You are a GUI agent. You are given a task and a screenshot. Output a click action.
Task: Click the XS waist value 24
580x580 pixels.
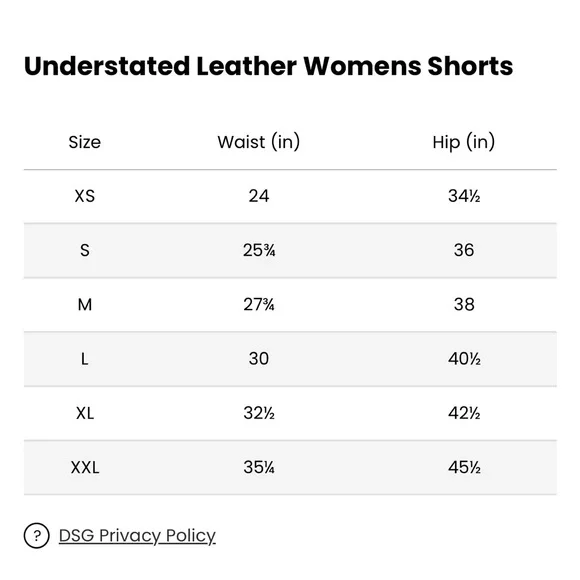259,196
